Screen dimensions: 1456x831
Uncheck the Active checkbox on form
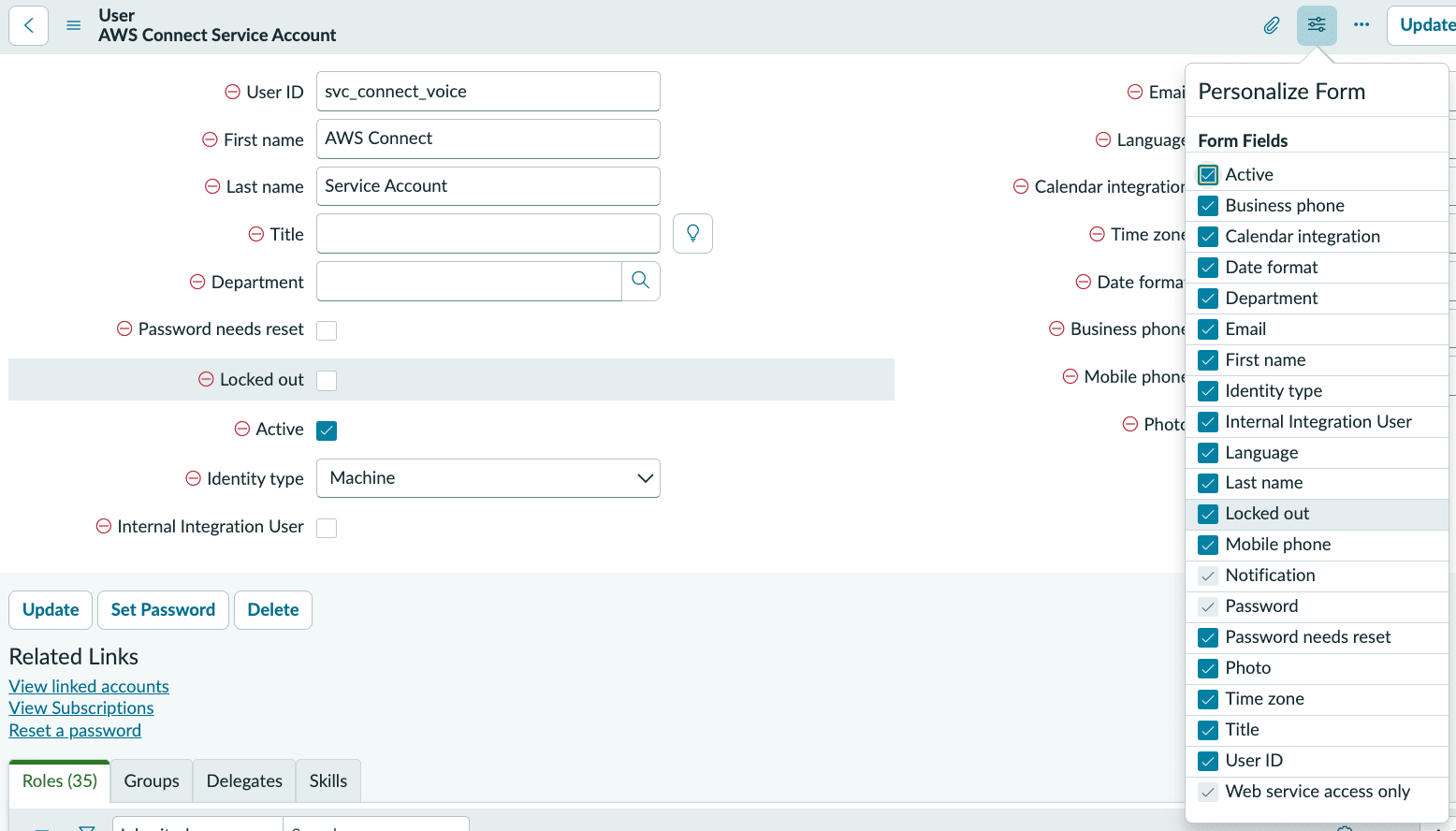(x=327, y=430)
